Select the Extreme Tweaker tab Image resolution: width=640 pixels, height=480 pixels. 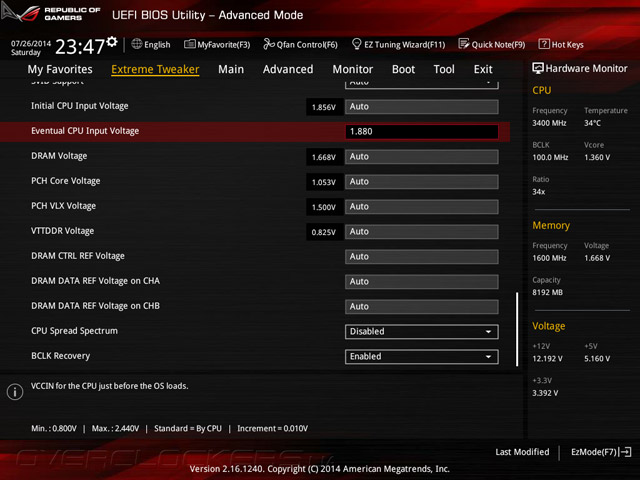click(x=155, y=69)
